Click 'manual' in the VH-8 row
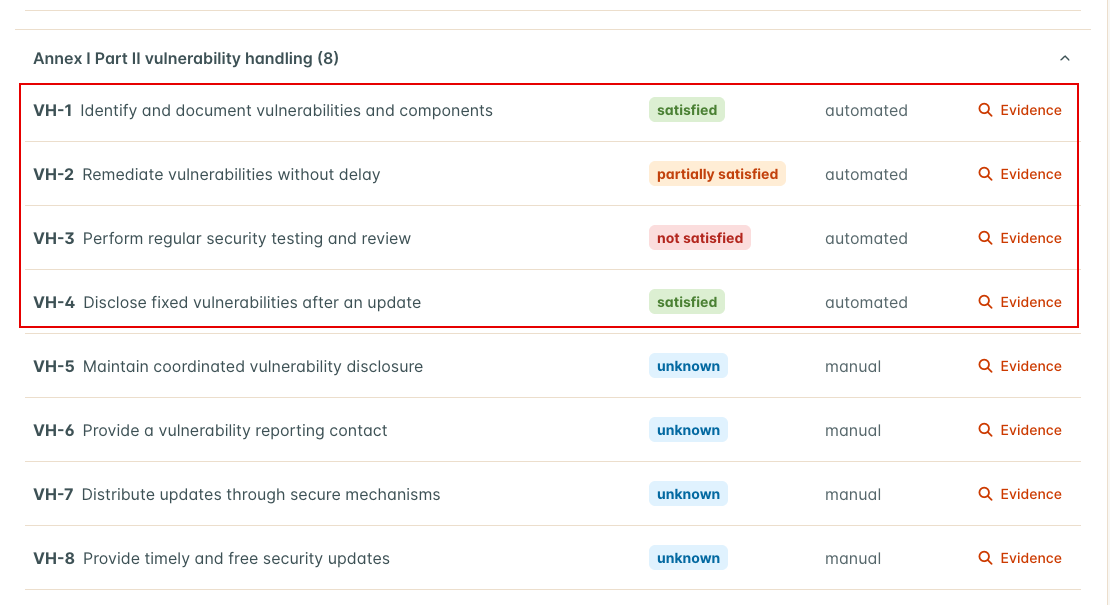Viewport: 1110px width, 605px height. pos(853,559)
